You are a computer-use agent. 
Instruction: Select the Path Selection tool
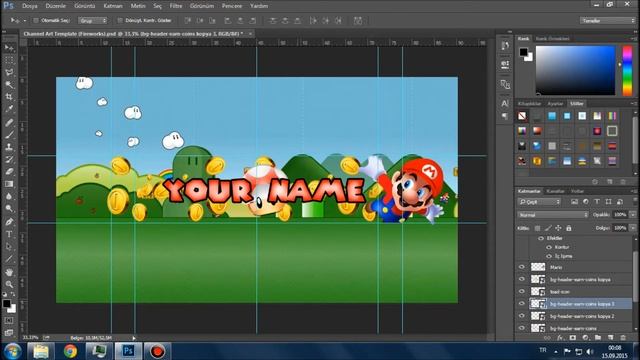(9, 247)
